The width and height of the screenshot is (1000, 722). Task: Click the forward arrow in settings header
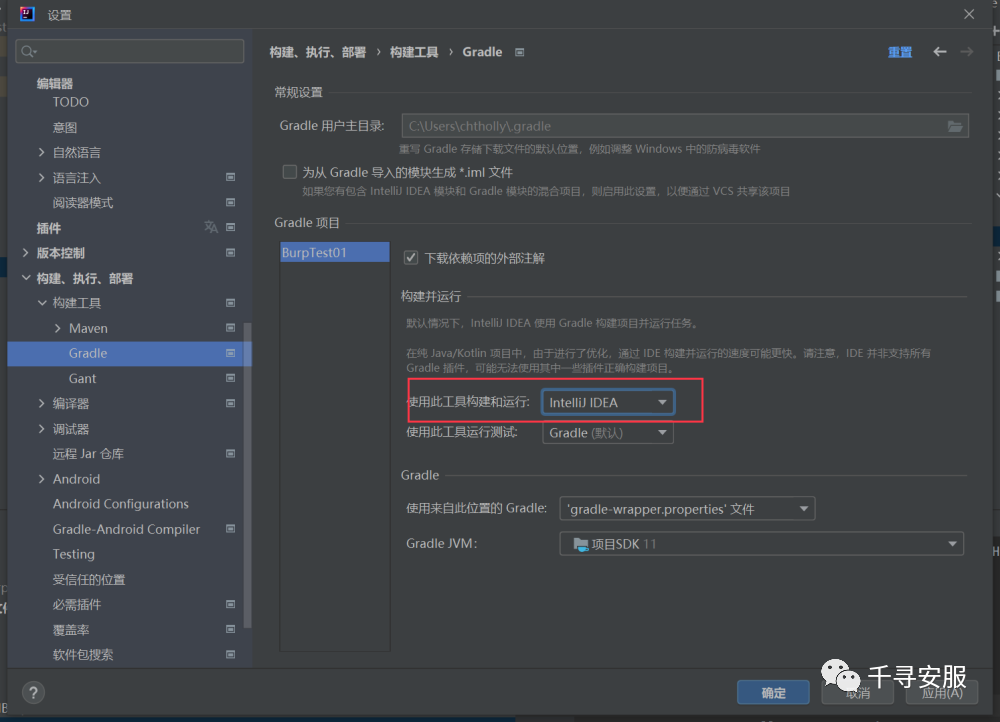pyautogui.click(x=967, y=52)
